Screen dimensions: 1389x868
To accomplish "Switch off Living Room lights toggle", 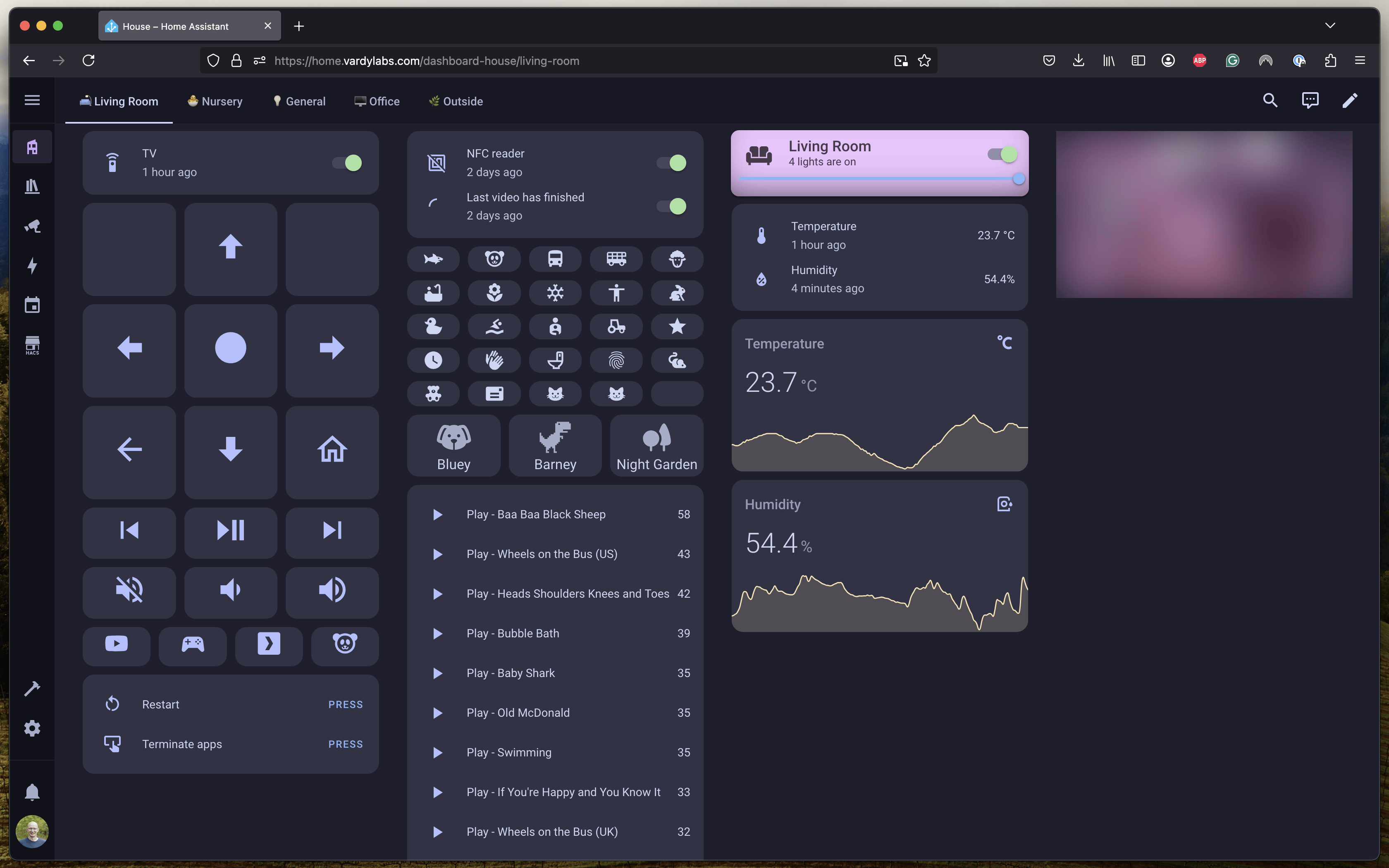I will click(1002, 154).
